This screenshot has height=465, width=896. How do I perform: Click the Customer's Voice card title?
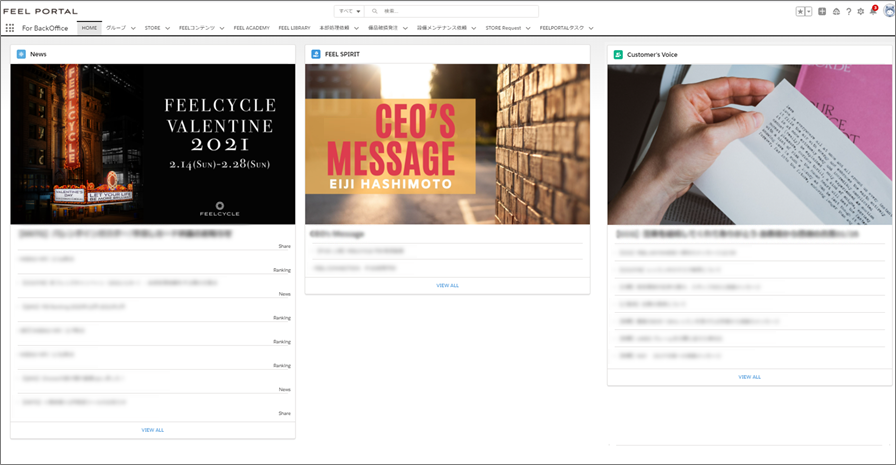(652, 55)
